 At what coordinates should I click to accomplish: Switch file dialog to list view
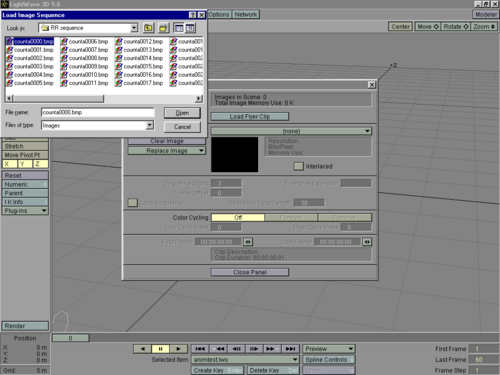click(179, 28)
